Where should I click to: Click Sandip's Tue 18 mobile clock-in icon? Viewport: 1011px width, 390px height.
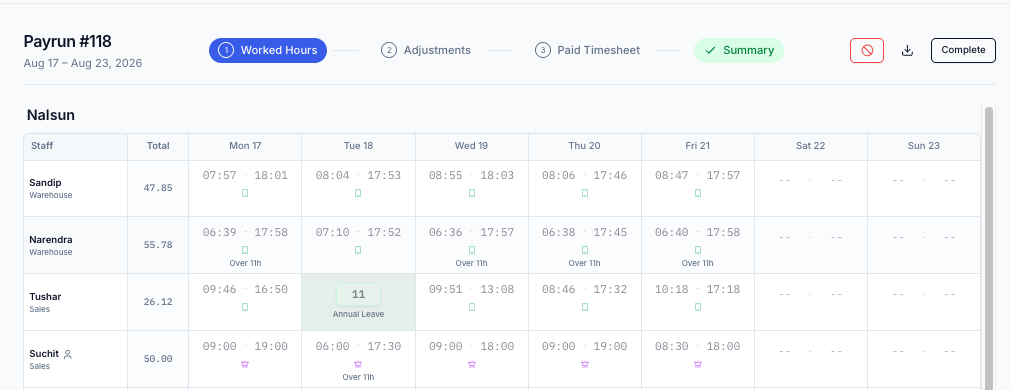point(358,193)
